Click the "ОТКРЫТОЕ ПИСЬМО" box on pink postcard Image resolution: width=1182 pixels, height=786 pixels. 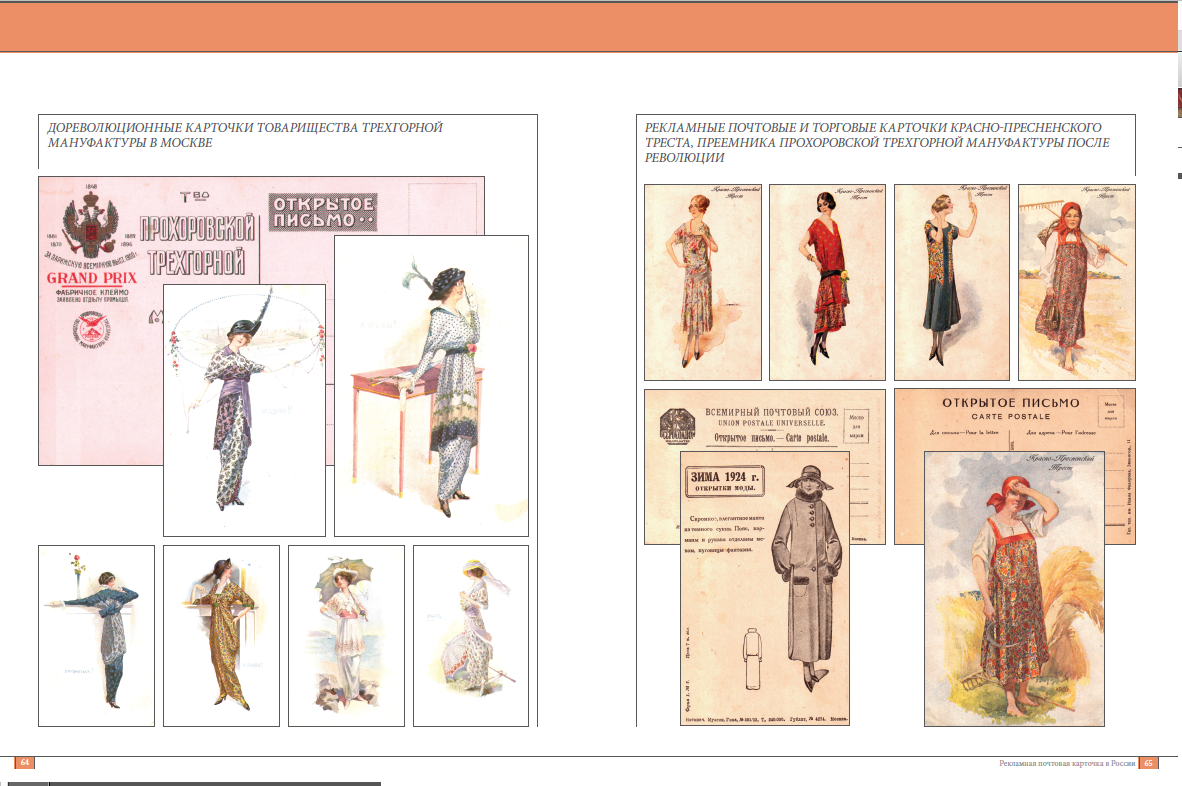click(323, 212)
